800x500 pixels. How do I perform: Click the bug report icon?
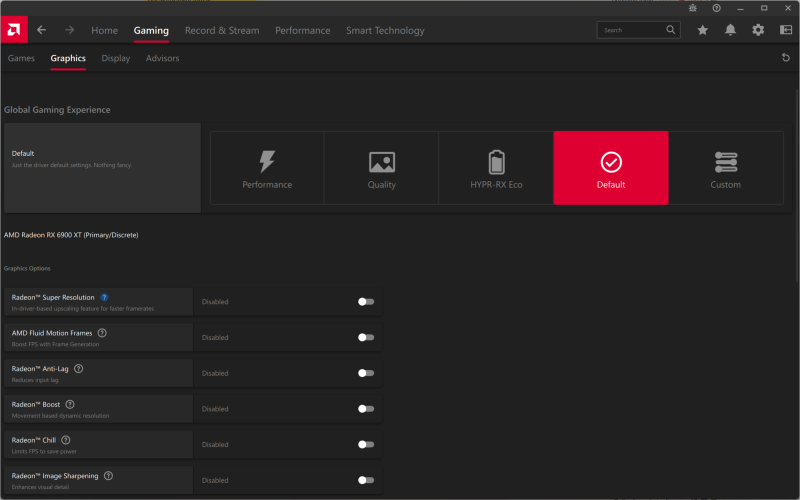click(692, 8)
